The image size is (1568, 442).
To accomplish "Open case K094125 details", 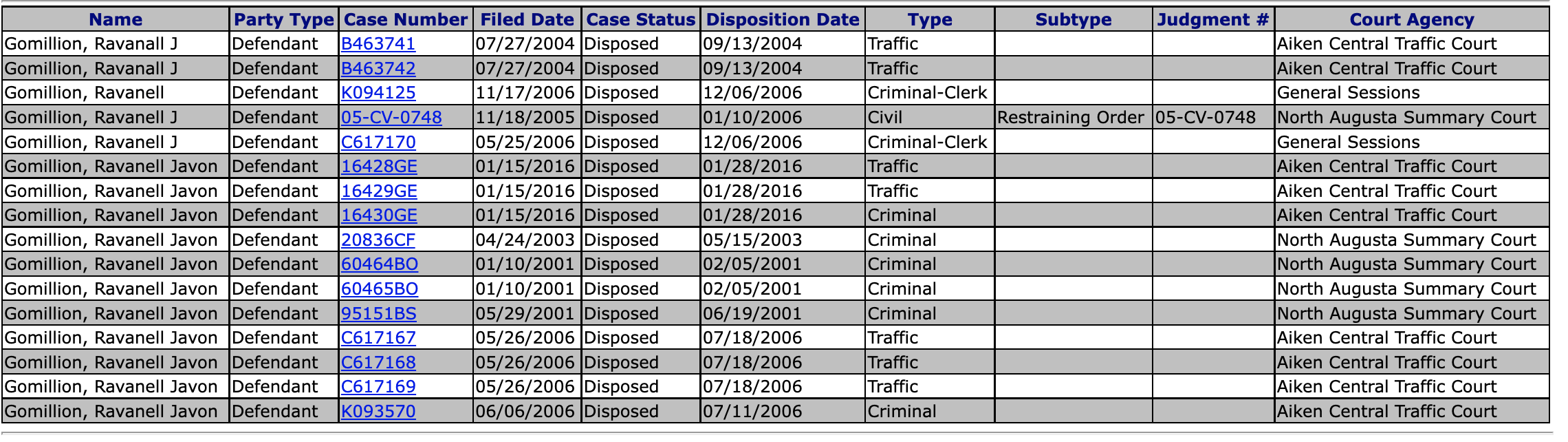I will [x=378, y=93].
